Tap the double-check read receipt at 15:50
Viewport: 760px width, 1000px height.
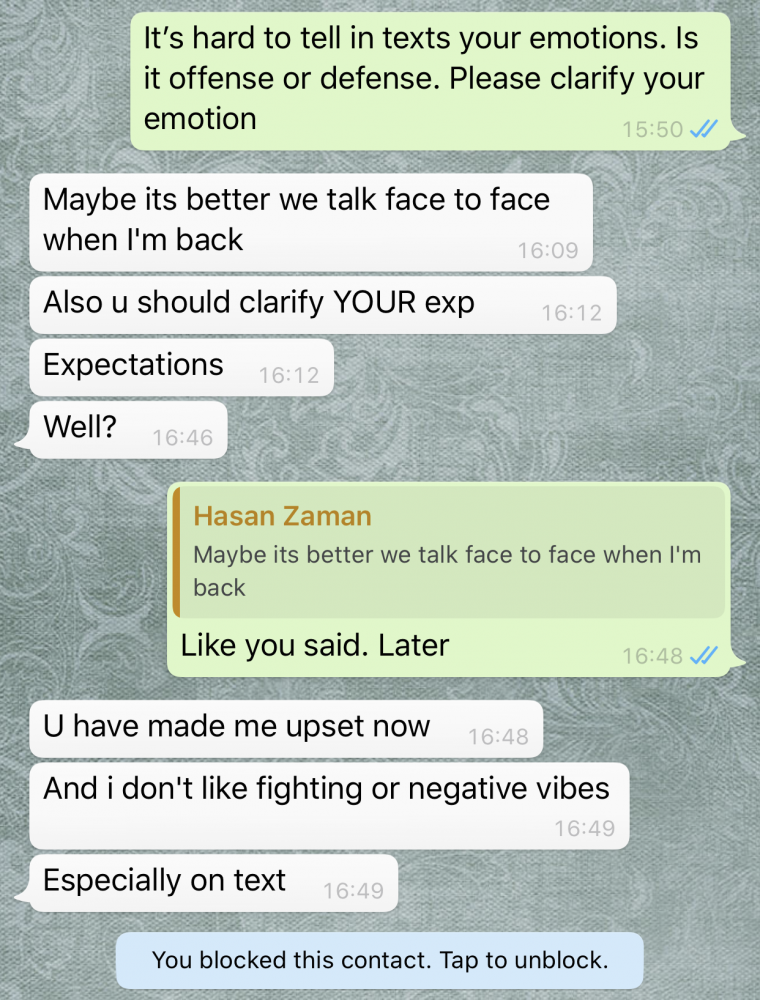click(x=704, y=129)
